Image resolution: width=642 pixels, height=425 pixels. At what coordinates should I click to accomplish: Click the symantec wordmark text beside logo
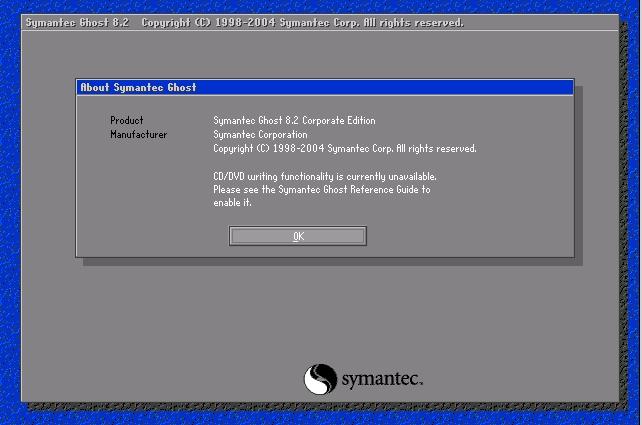click(382, 380)
